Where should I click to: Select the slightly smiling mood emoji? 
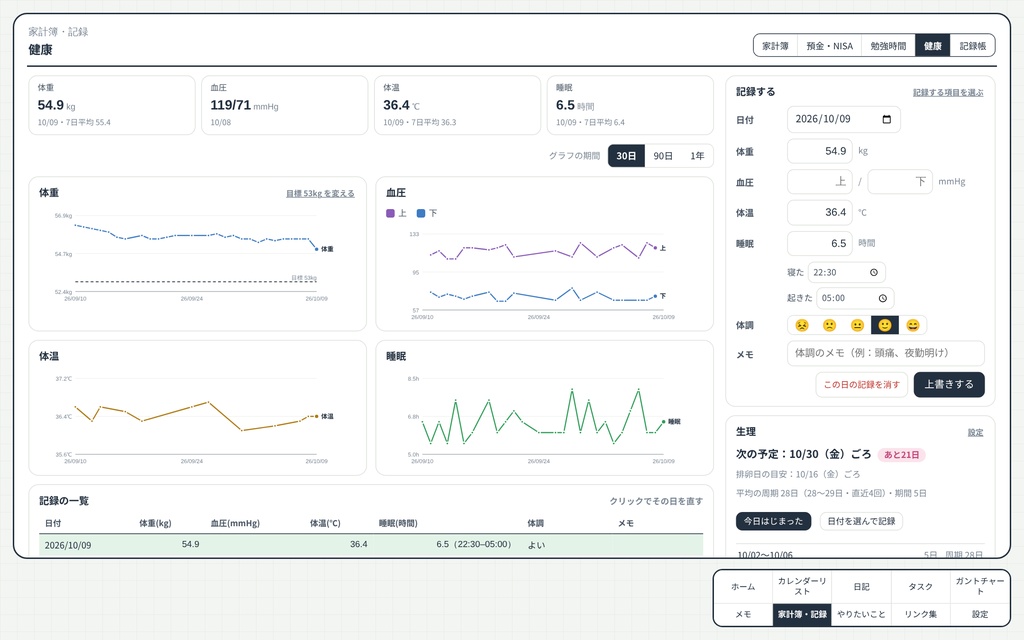pos(885,325)
